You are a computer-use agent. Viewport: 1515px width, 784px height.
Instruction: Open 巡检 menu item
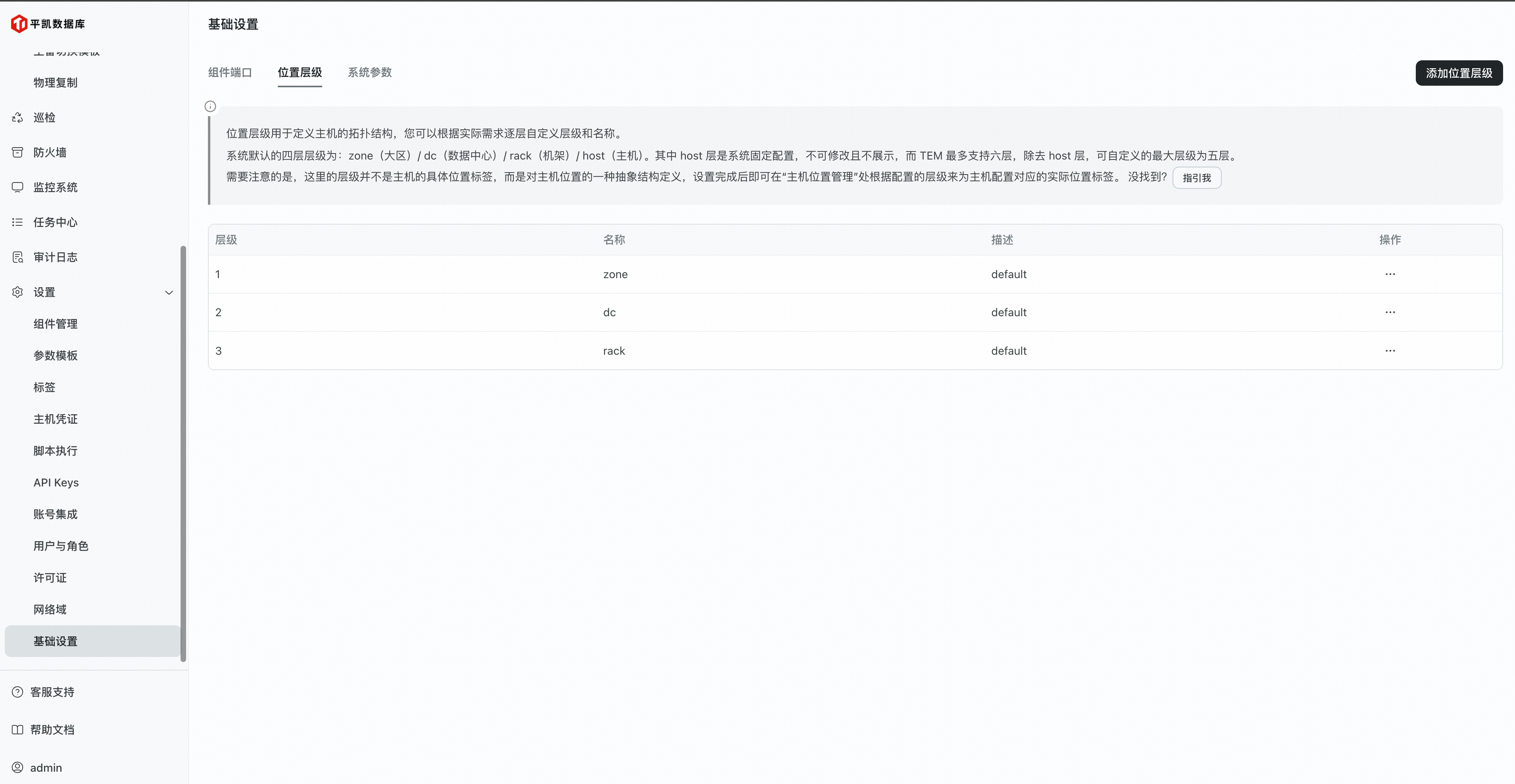tap(44, 117)
